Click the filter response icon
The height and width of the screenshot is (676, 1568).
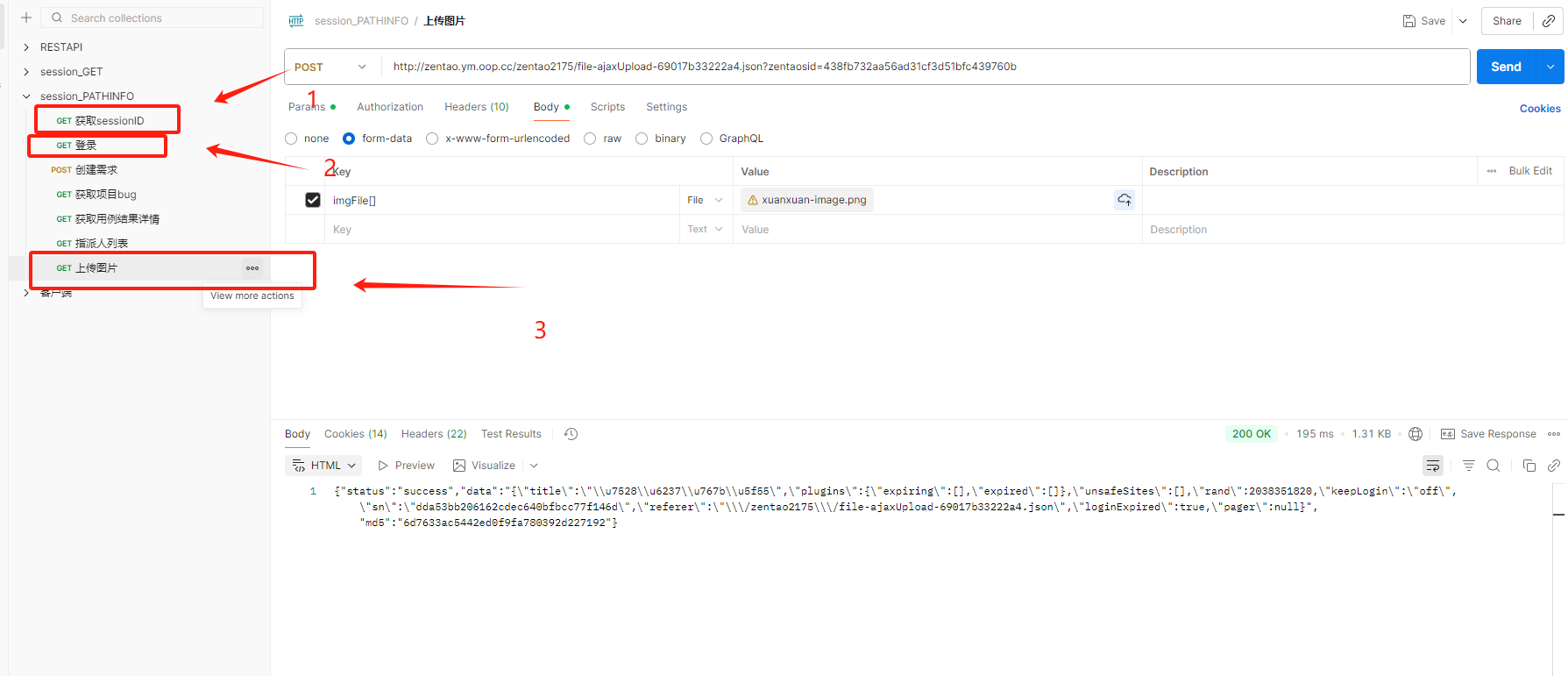point(1469,466)
